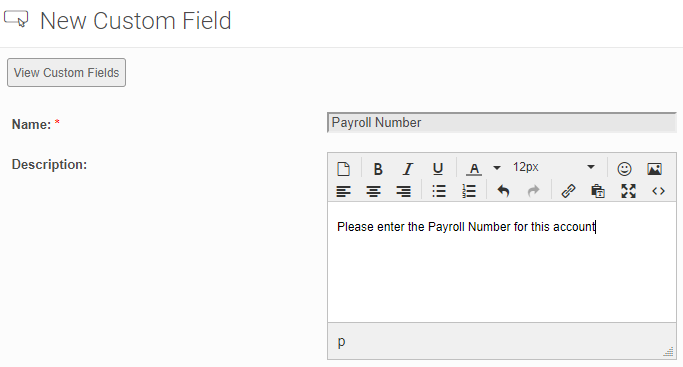
Task: Toggle Italic formatting
Action: 408,168
